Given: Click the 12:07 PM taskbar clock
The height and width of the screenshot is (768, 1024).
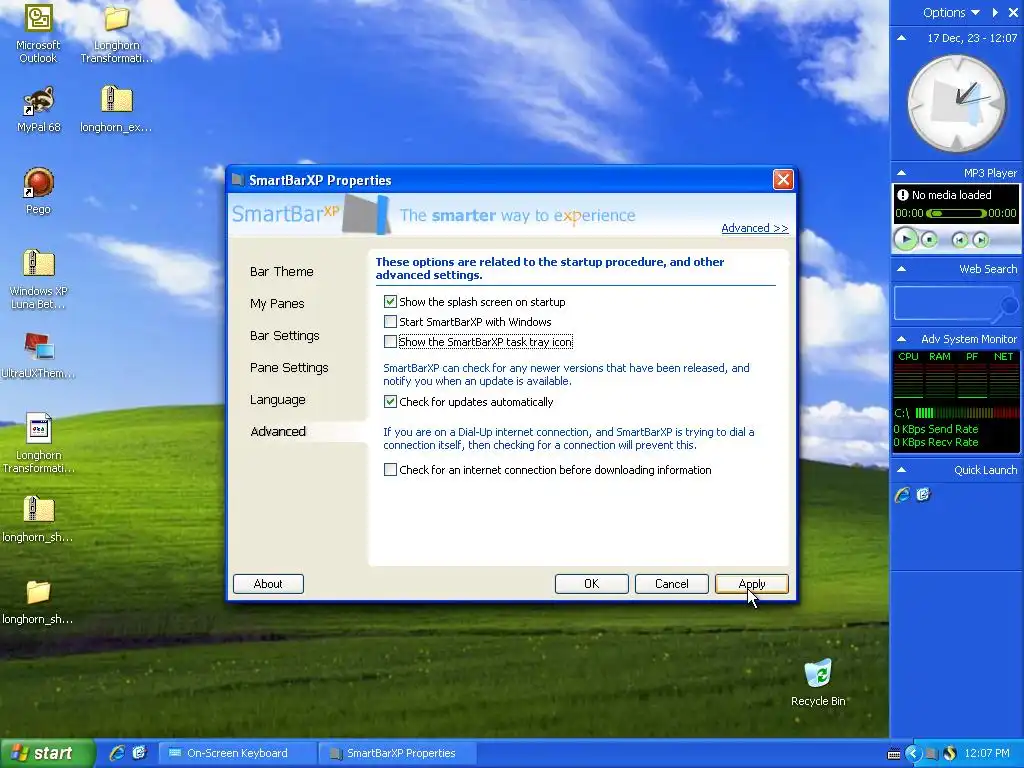Looking at the screenshot, I should coord(987,754).
